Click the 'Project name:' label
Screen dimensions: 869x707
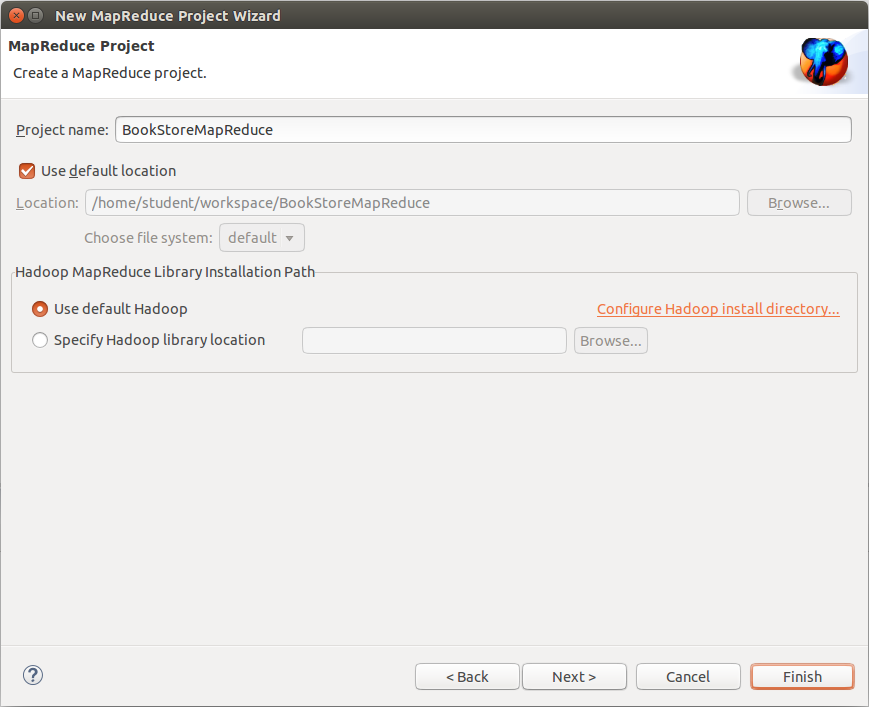coord(62,130)
